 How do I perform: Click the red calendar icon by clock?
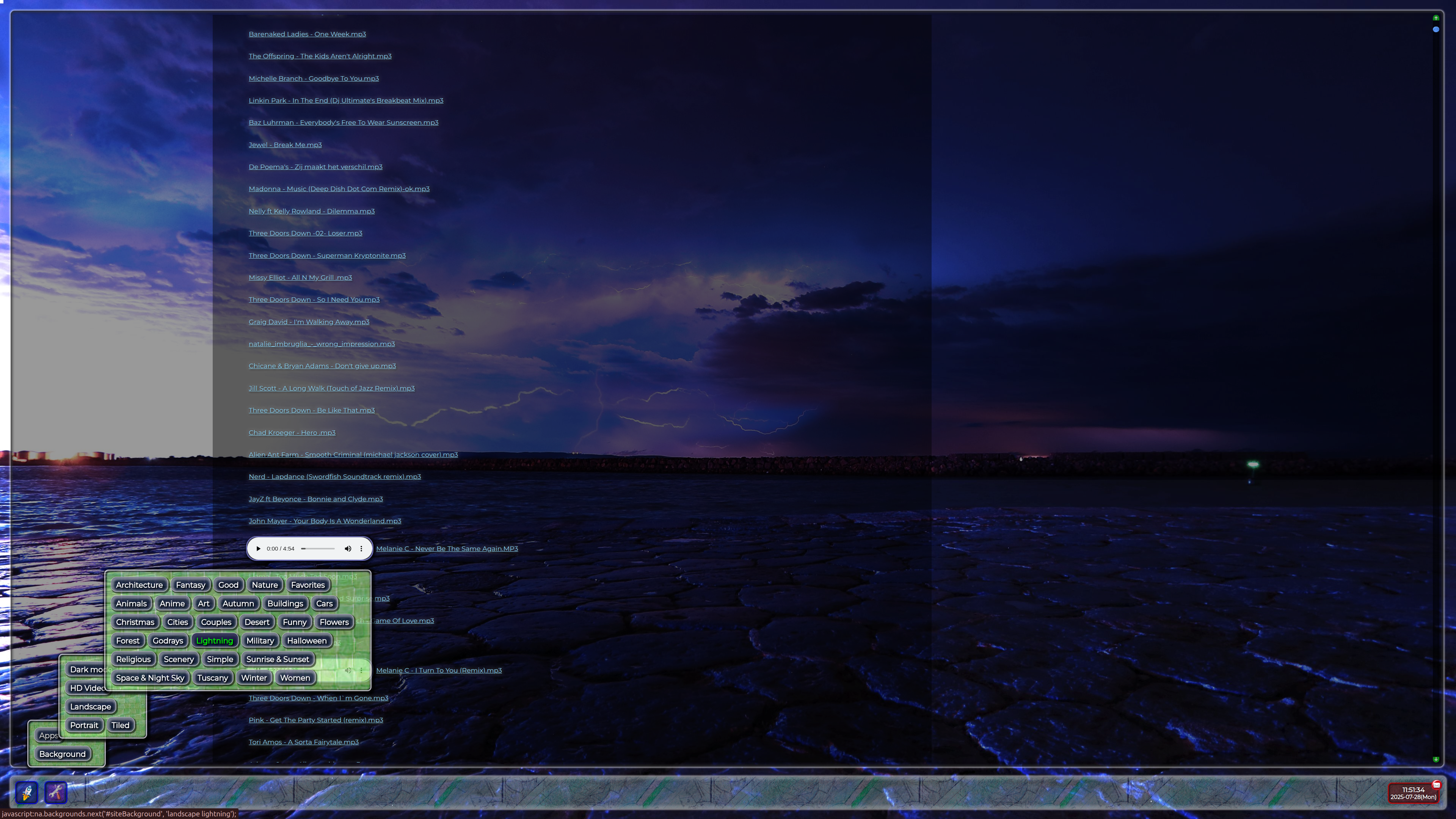[x=1436, y=784]
